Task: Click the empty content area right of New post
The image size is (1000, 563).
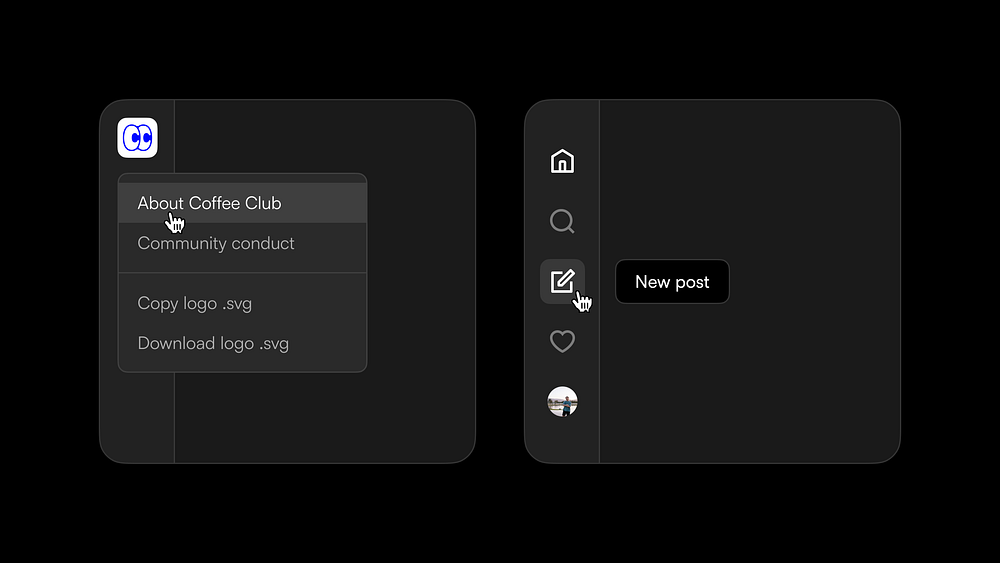Action: pyautogui.click(x=814, y=281)
